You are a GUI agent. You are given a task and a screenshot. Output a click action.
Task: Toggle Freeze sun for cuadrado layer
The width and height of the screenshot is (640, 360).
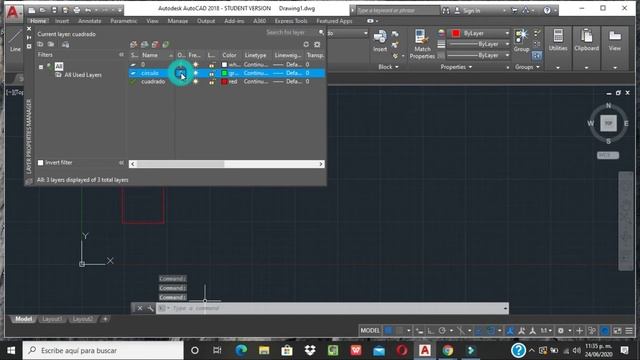click(x=196, y=82)
